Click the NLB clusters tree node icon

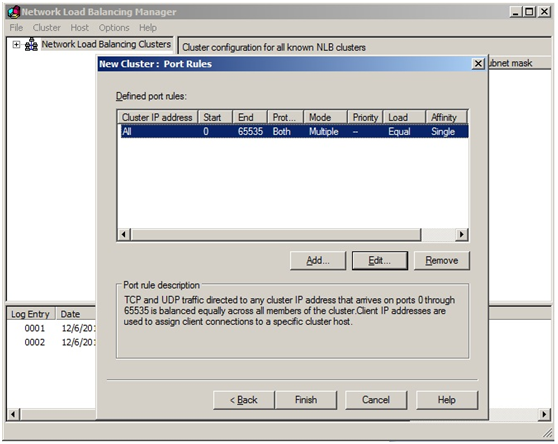(31, 44)
